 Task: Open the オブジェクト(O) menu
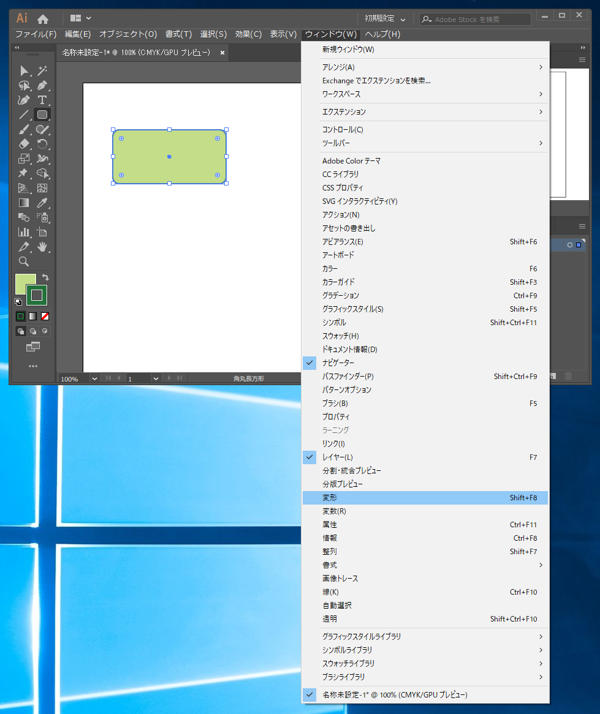128,34
